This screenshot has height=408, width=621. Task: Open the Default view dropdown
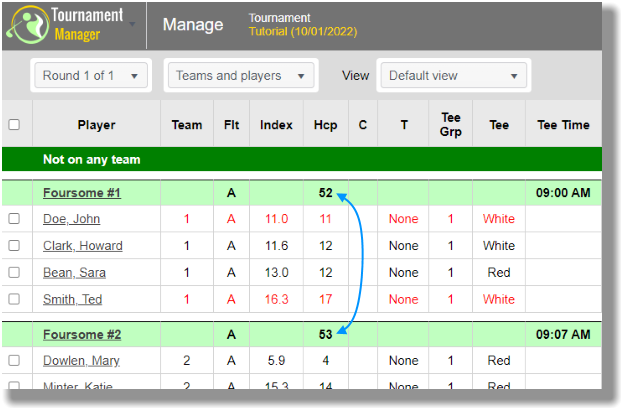tap(453, 75)
